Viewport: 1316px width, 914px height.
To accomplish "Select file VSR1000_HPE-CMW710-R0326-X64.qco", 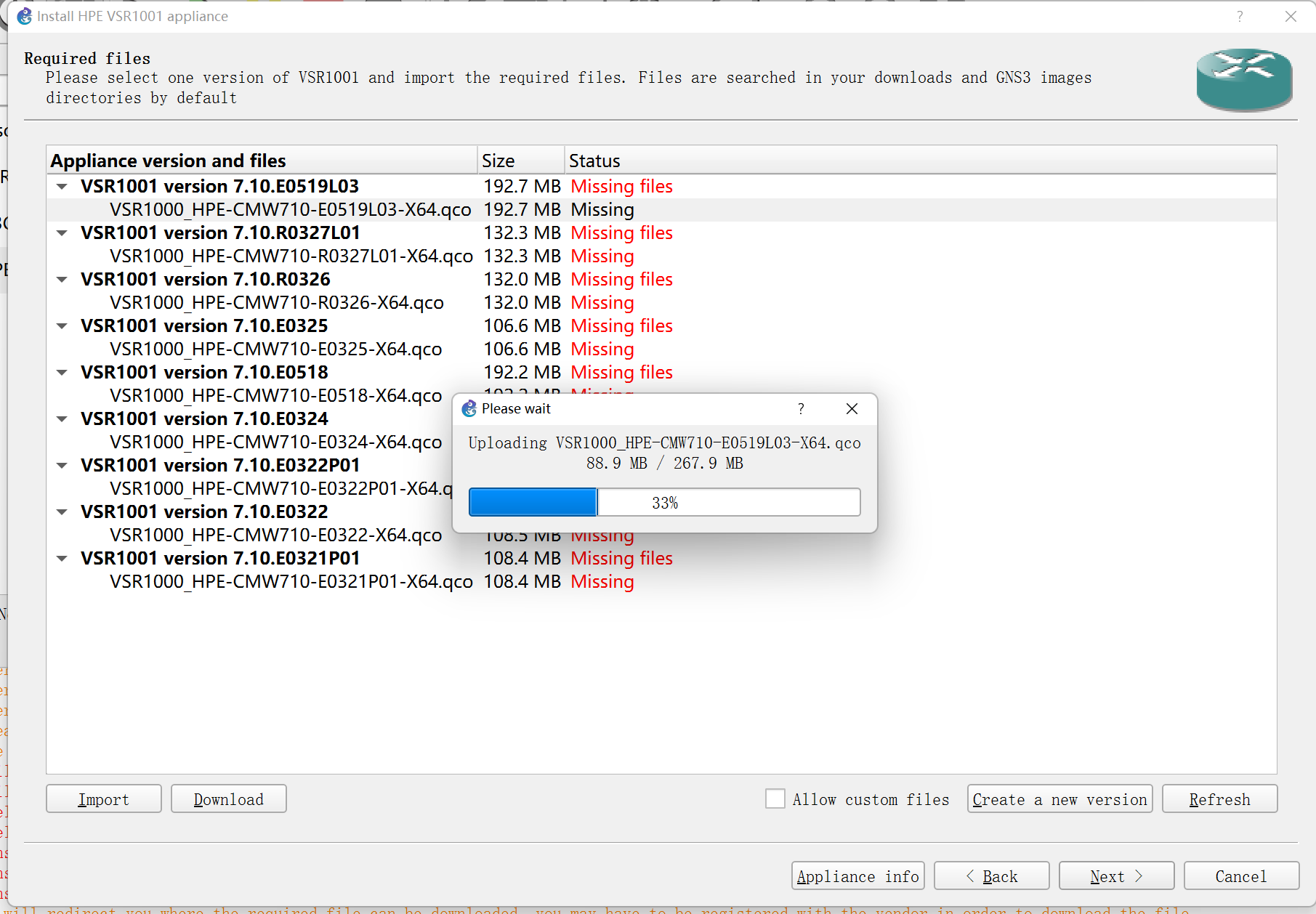I will click(x=277, y=303).
